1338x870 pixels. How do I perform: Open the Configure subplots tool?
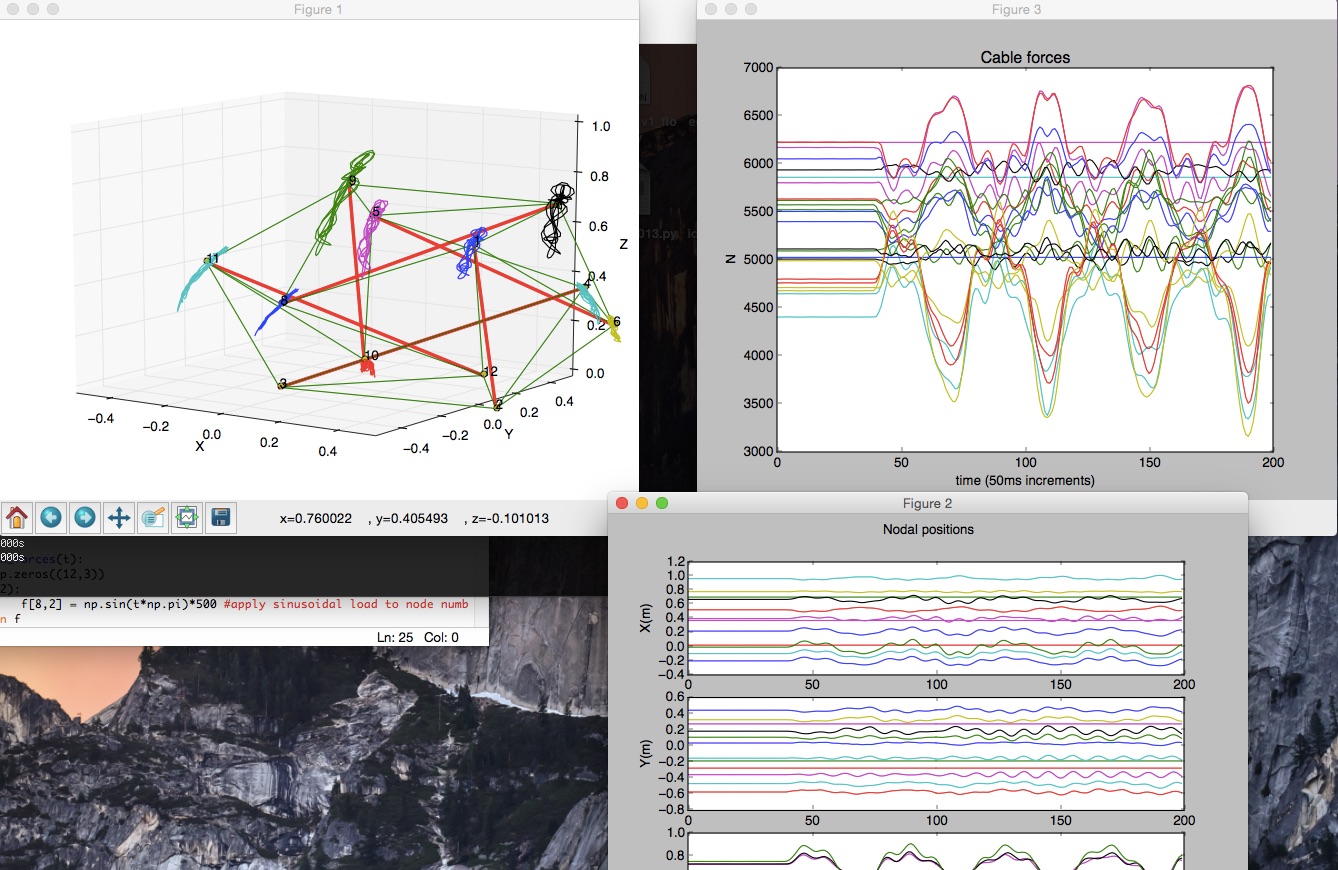pyautogui.click(x=186, y=517)
